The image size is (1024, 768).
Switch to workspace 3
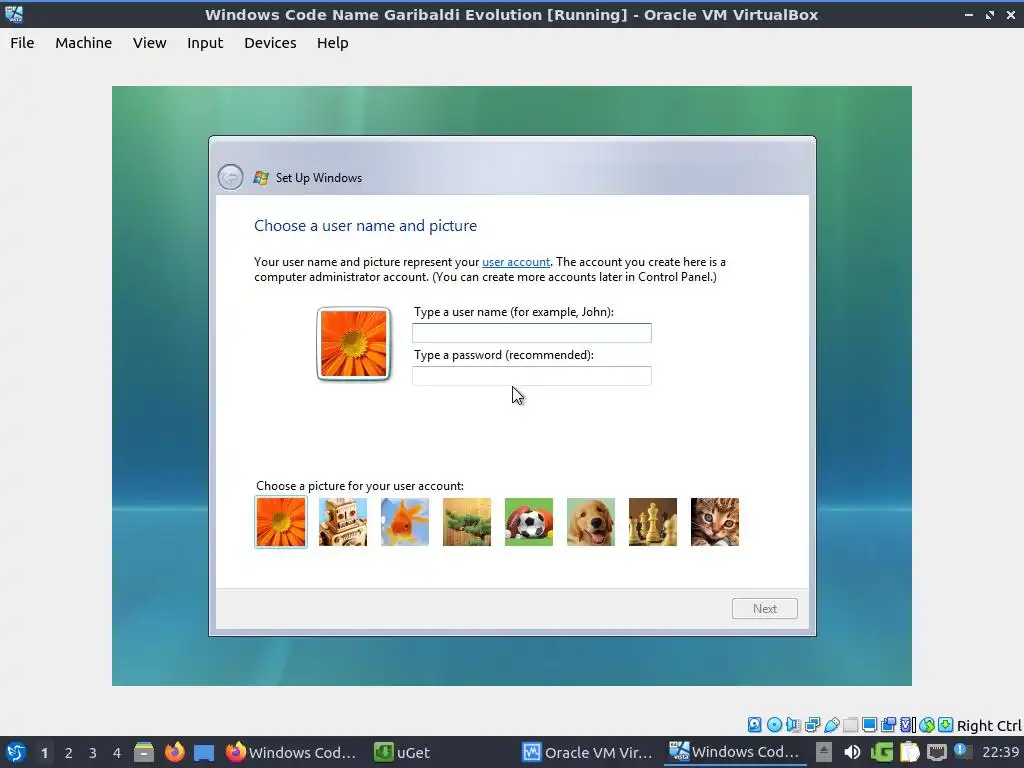tap(93, 753)
